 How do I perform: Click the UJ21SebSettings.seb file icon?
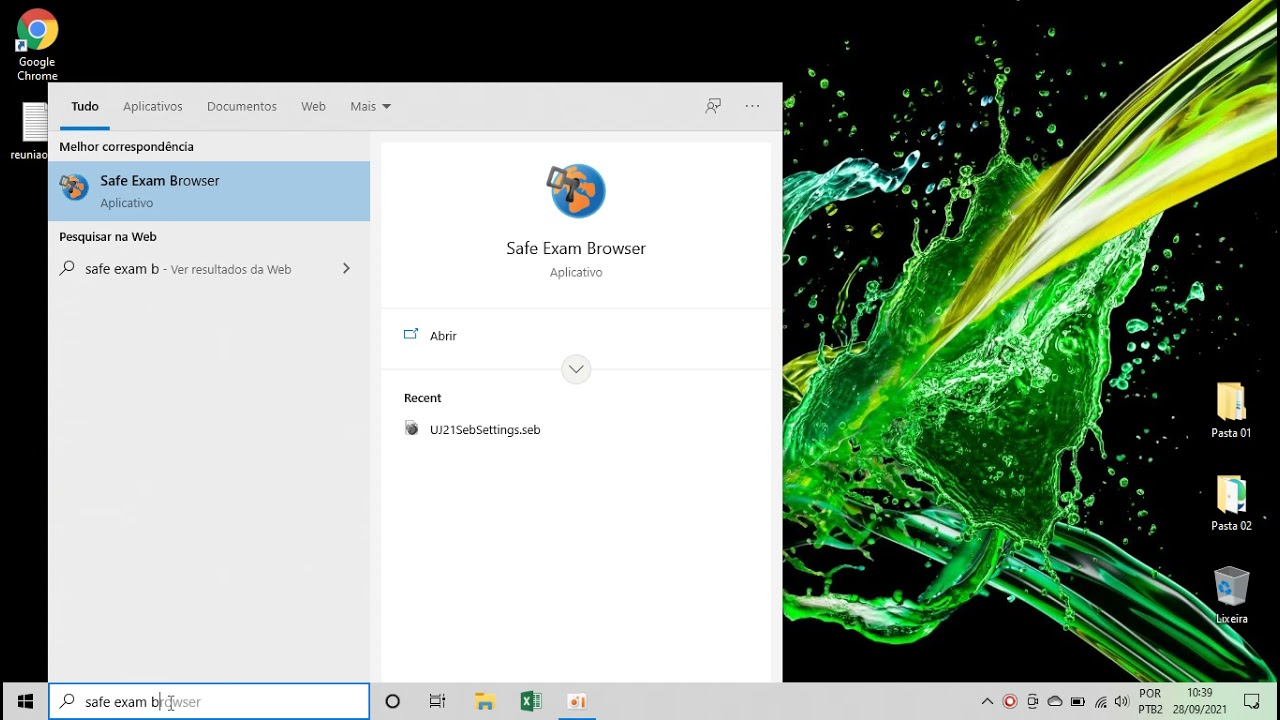pyautogui.click(x=412, y=428)
